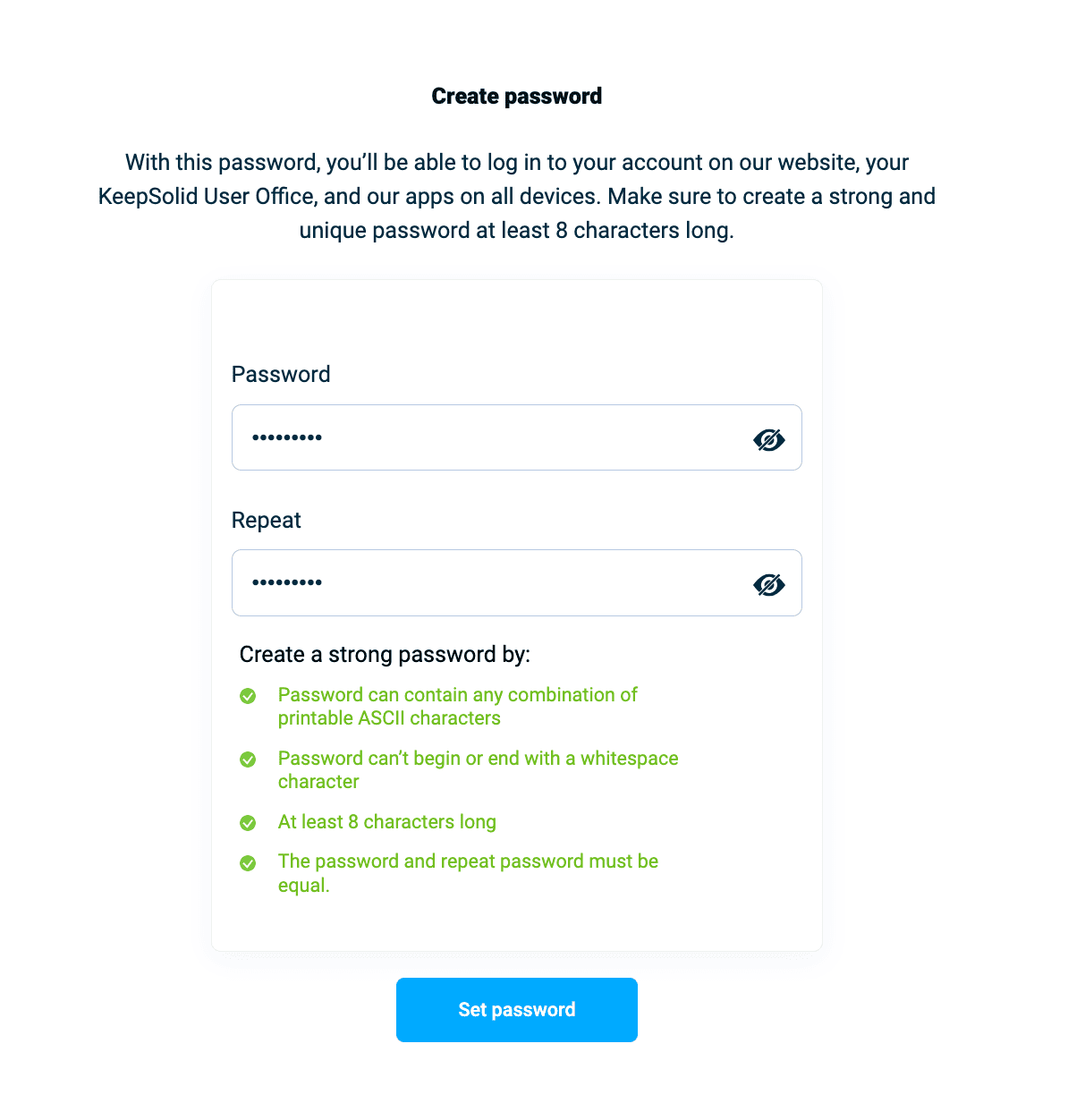Click the 'Create password' page heading
Image resolution: width=1068 pixels, height=1120 pixels.
[x=517, y=97]
